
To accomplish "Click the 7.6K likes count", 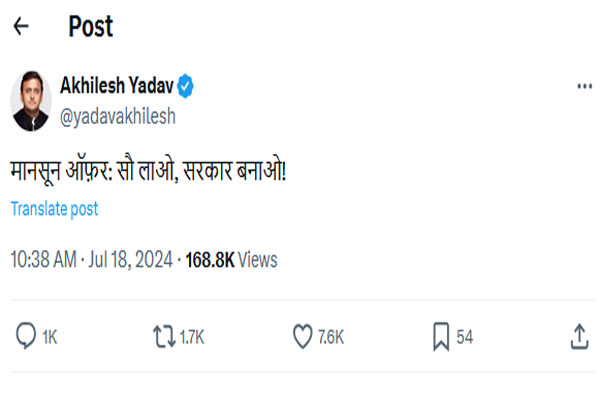I will [330, 338].
